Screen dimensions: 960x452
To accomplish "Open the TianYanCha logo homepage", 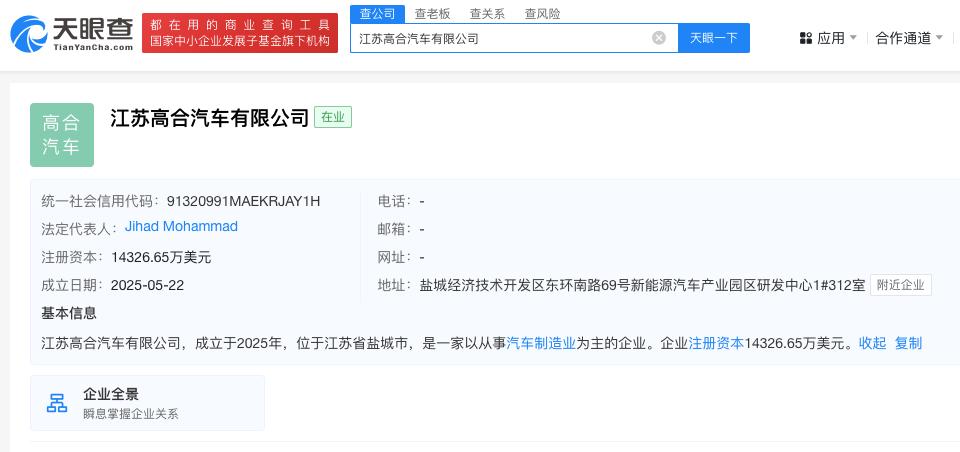I will pyautogui.click(x=72, y=34).
